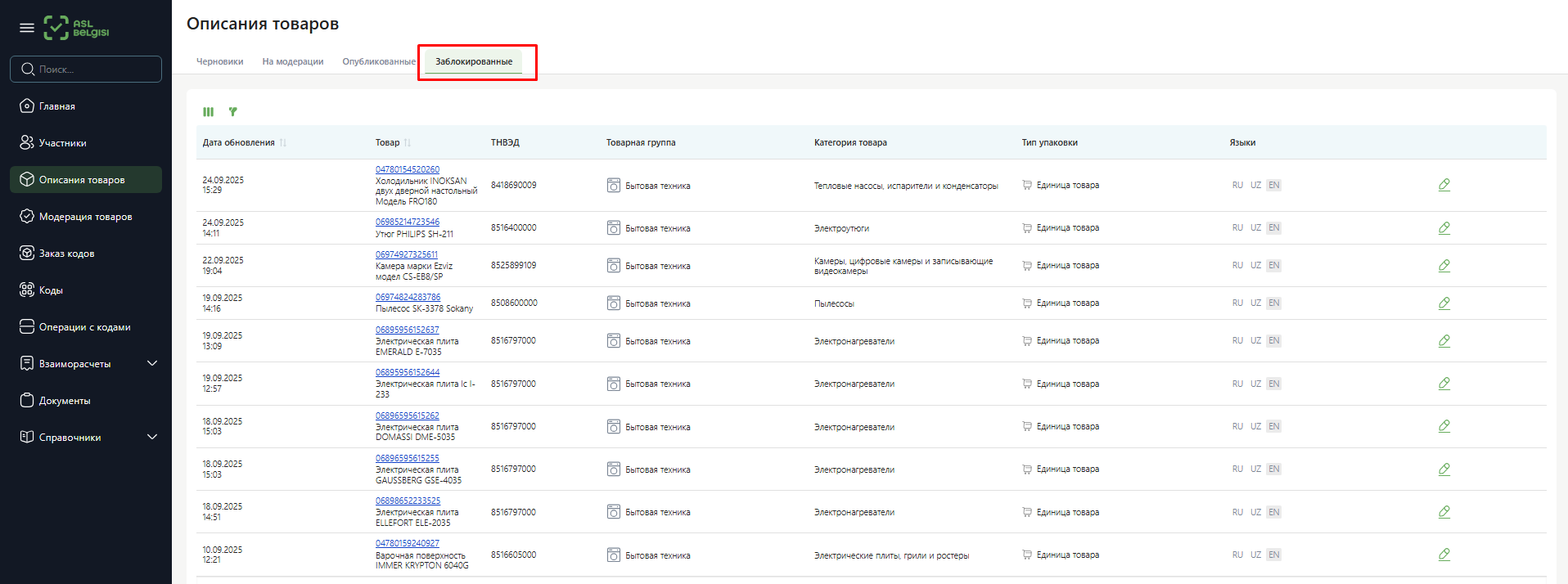Open Заказ кодов in sidebar
Image resolution: width=1568 pixels, height=584 pixels.
(66, 254)
